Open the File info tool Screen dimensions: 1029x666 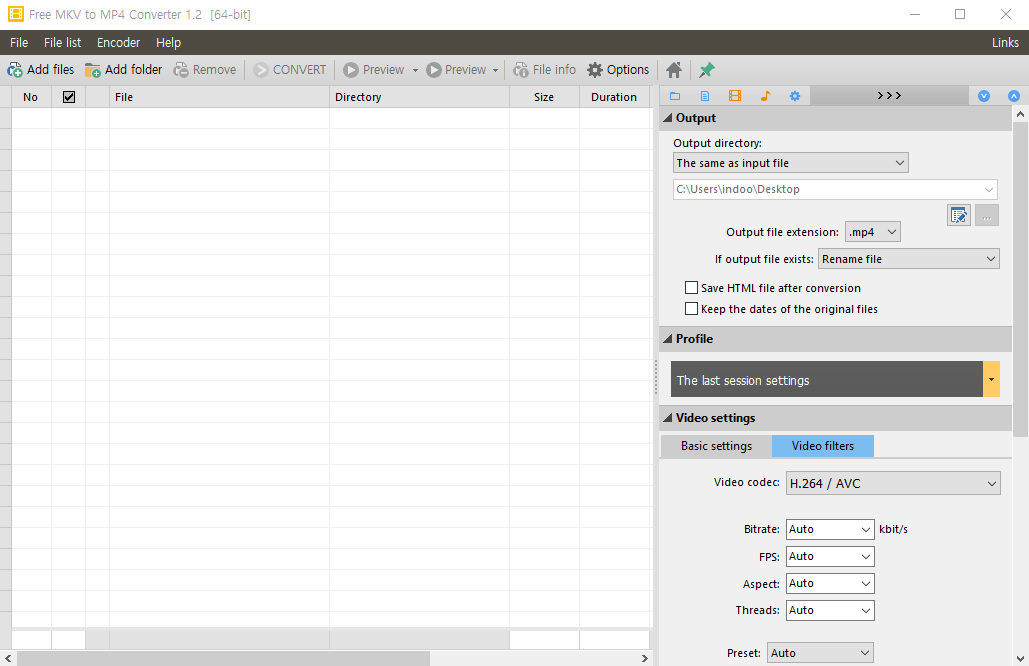pyautogui.click(x=545, y=70)
